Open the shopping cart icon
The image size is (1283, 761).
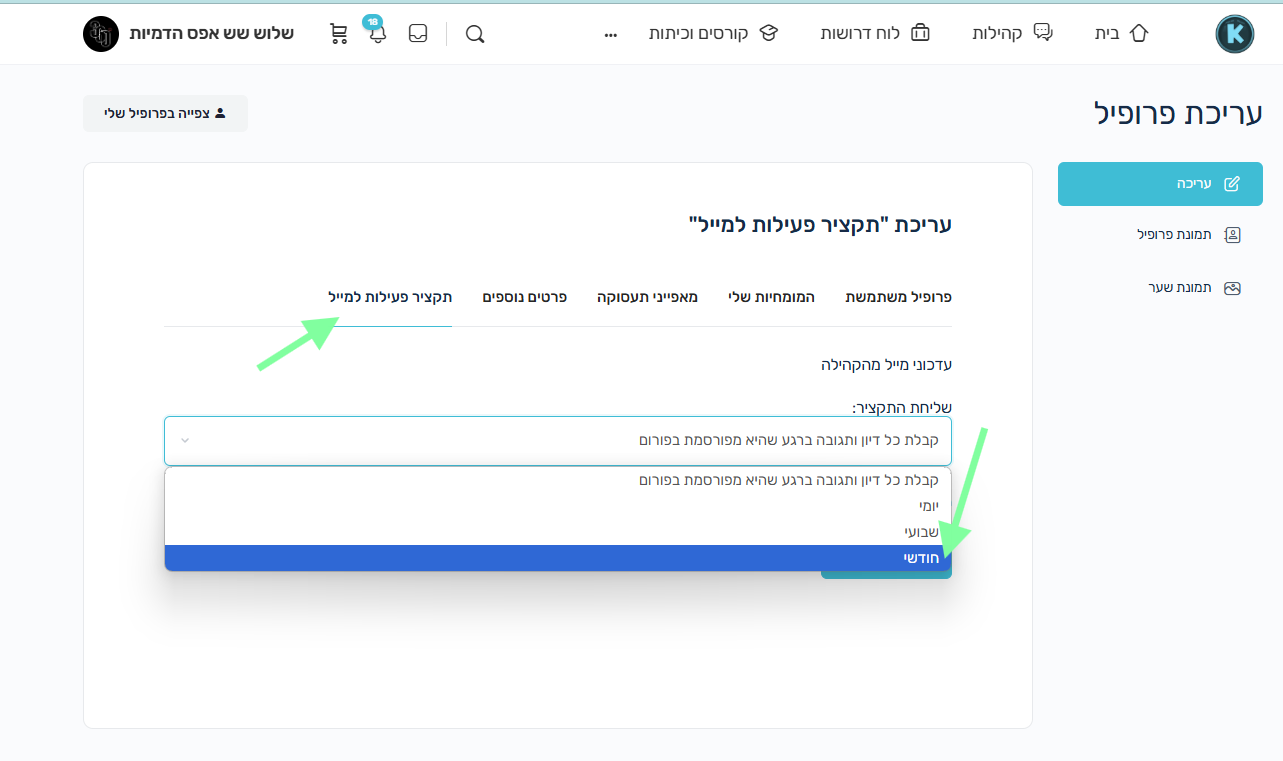coord(339,34)
